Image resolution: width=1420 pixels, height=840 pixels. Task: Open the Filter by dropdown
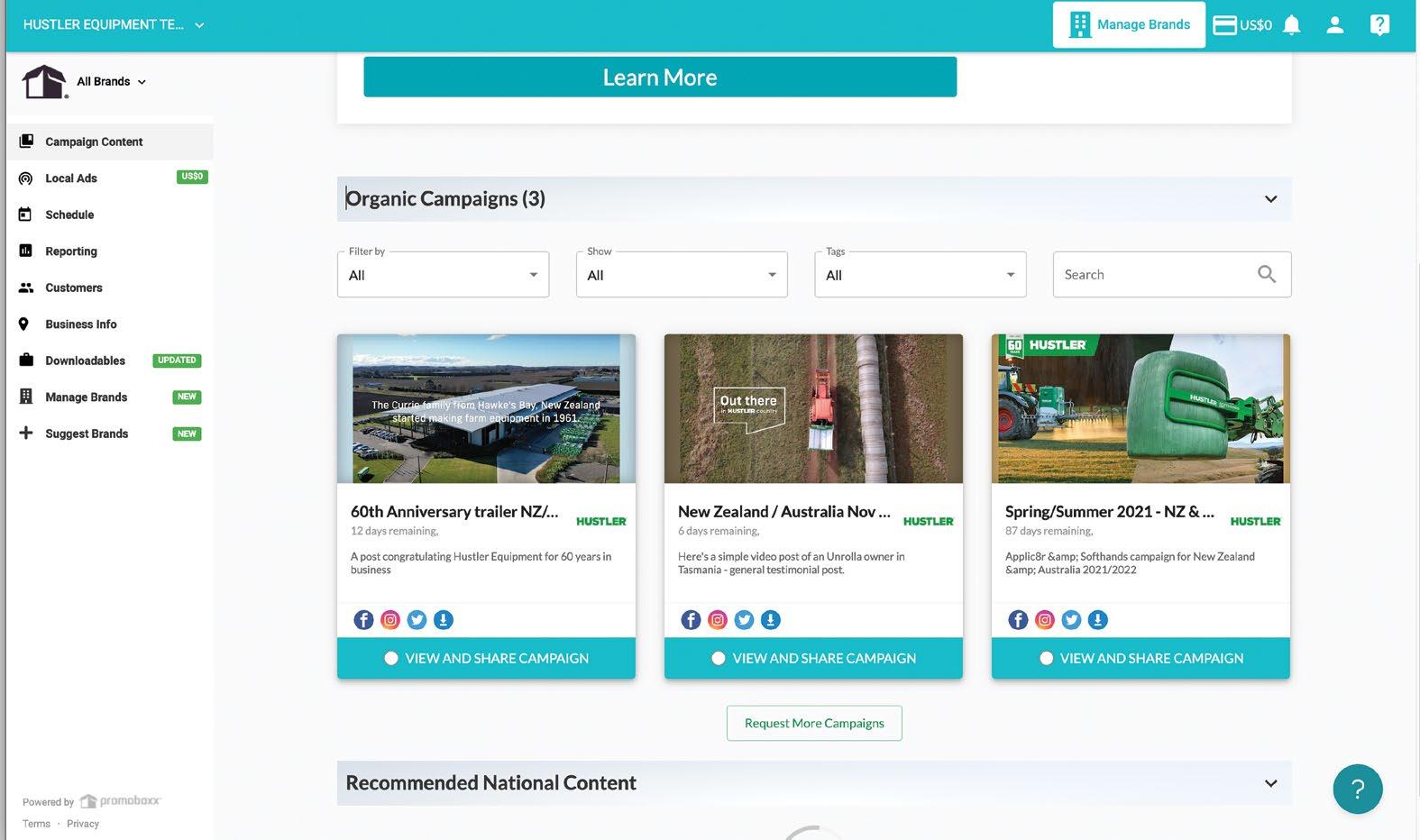pyautogui.click(x=444, y=275)
